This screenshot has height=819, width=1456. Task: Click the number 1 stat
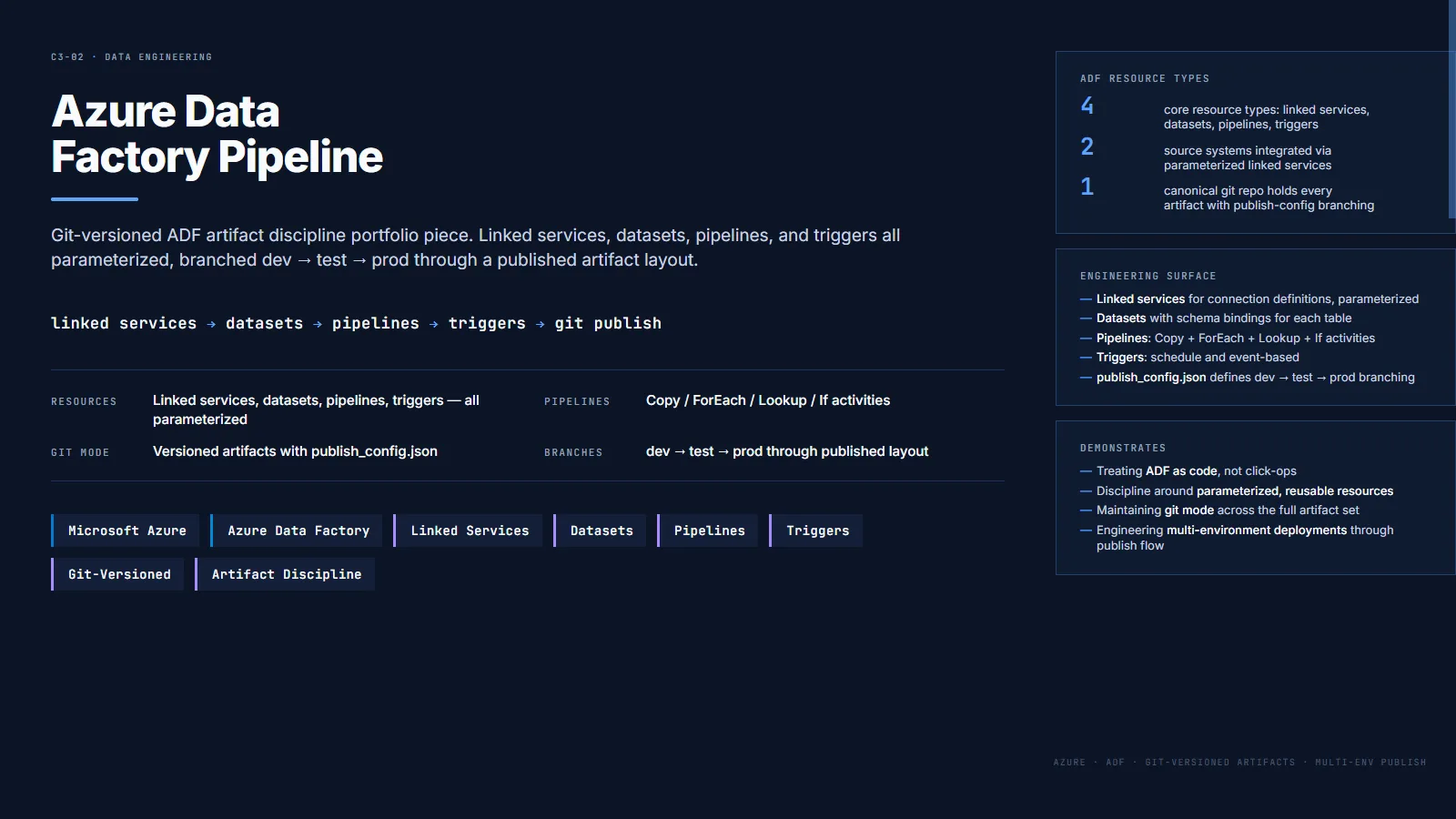(1087, 187)
